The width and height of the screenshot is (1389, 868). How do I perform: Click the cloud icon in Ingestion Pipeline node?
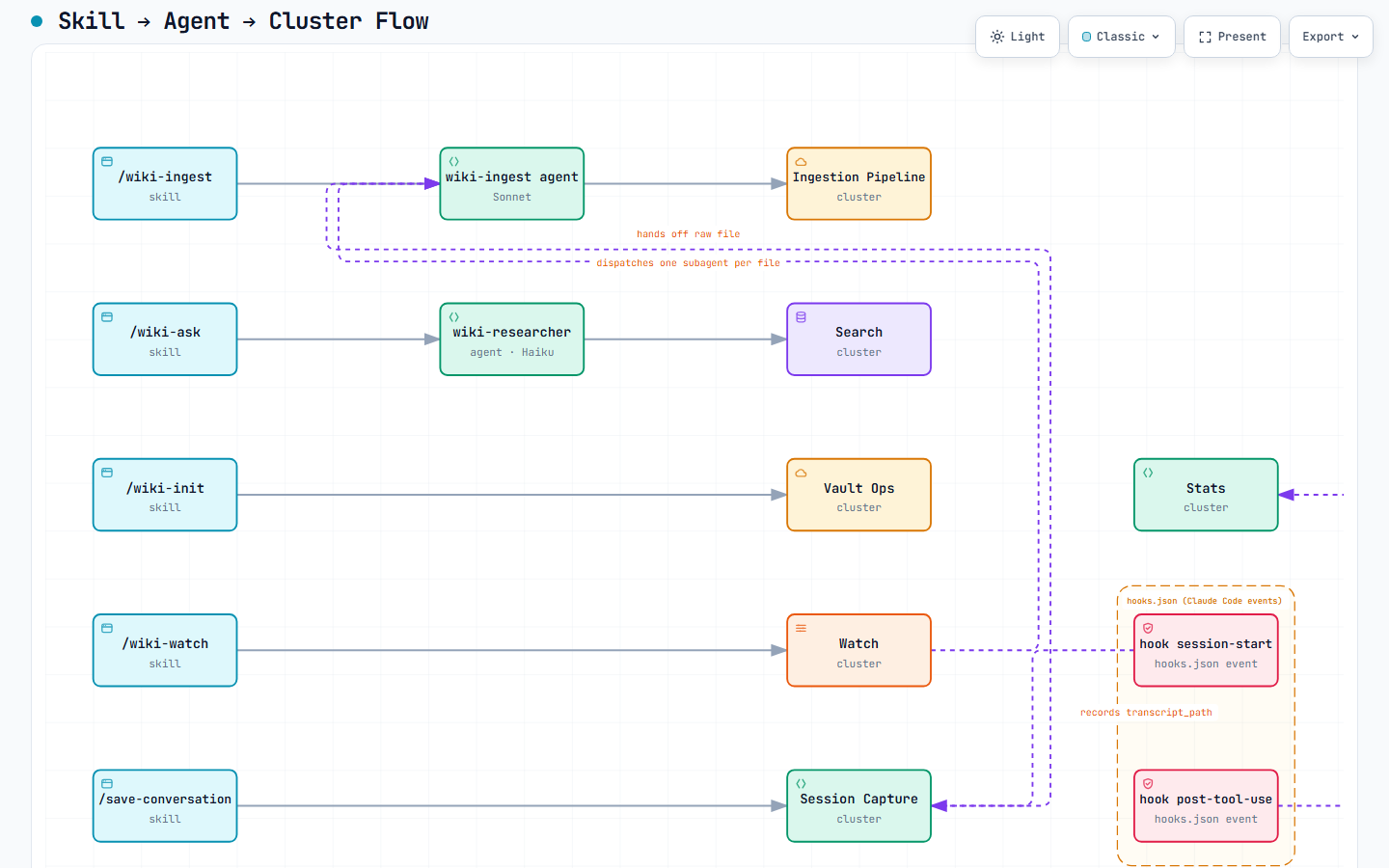pos(801,161)
